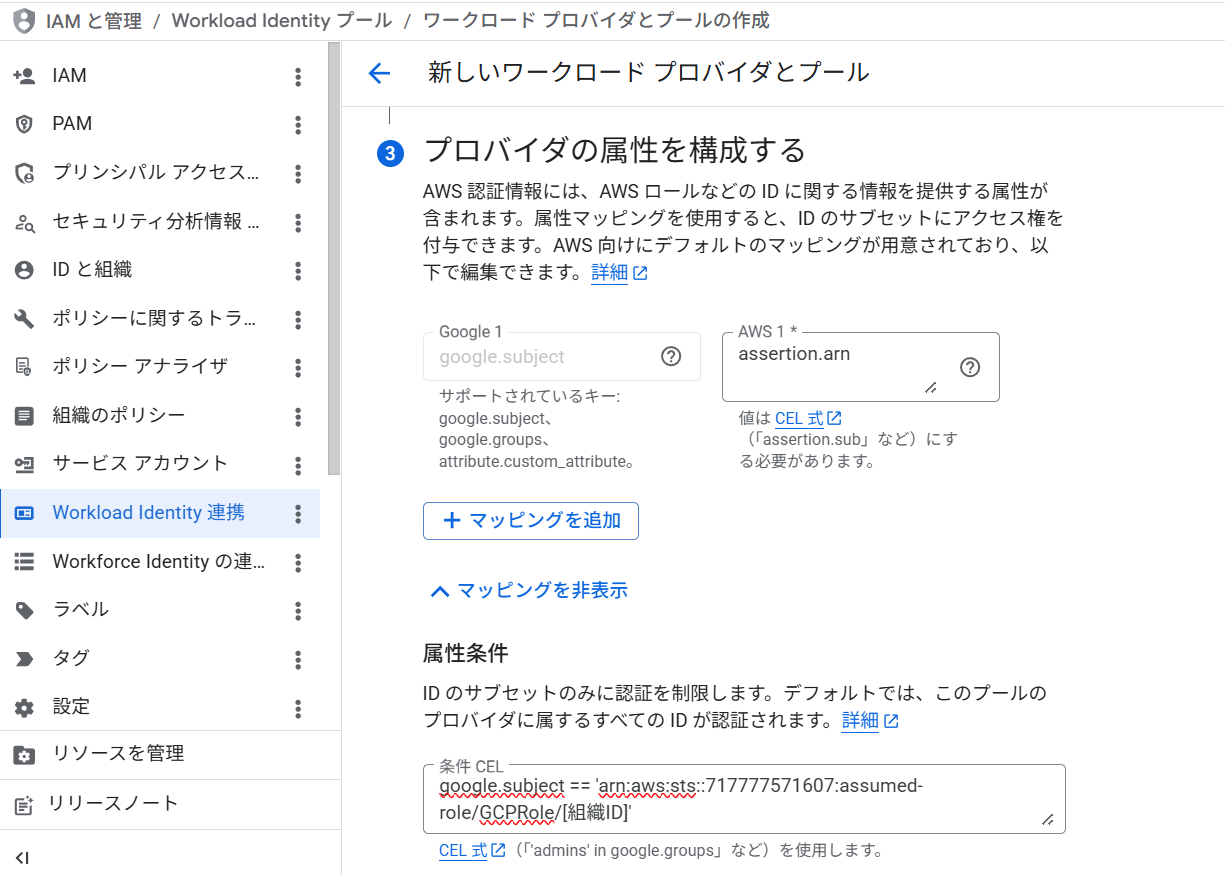Open three-dot menu for ラベル
The image size is (1225, 875).
(x=298, y=610)
